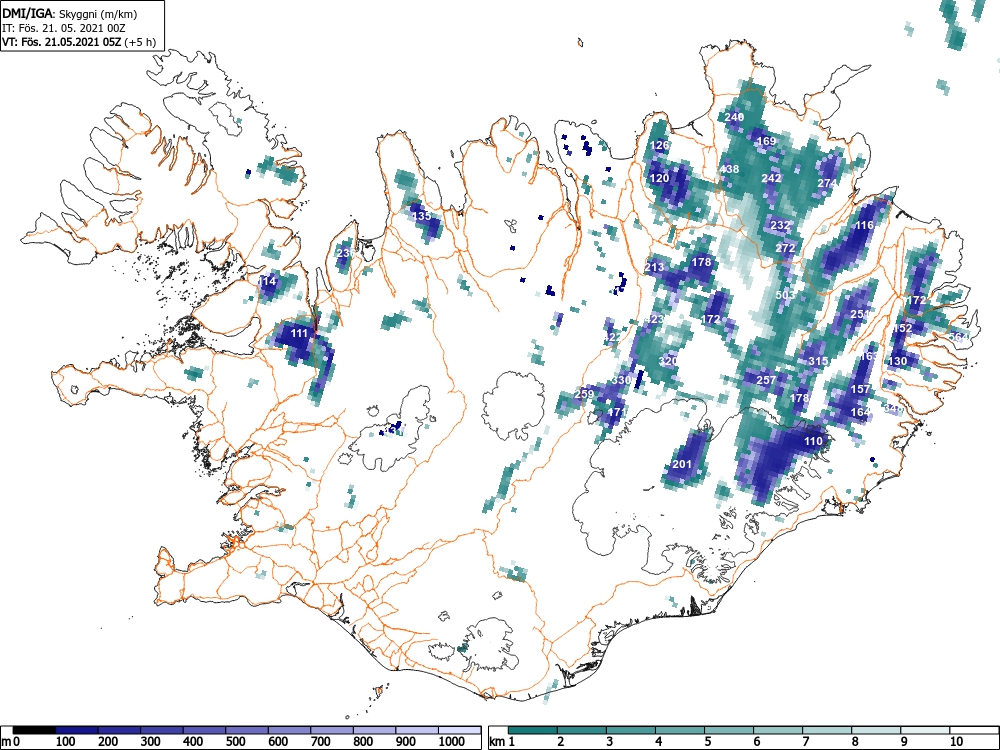
Task: Click the visibility value 116 on the map
Action: coord(864,225)
